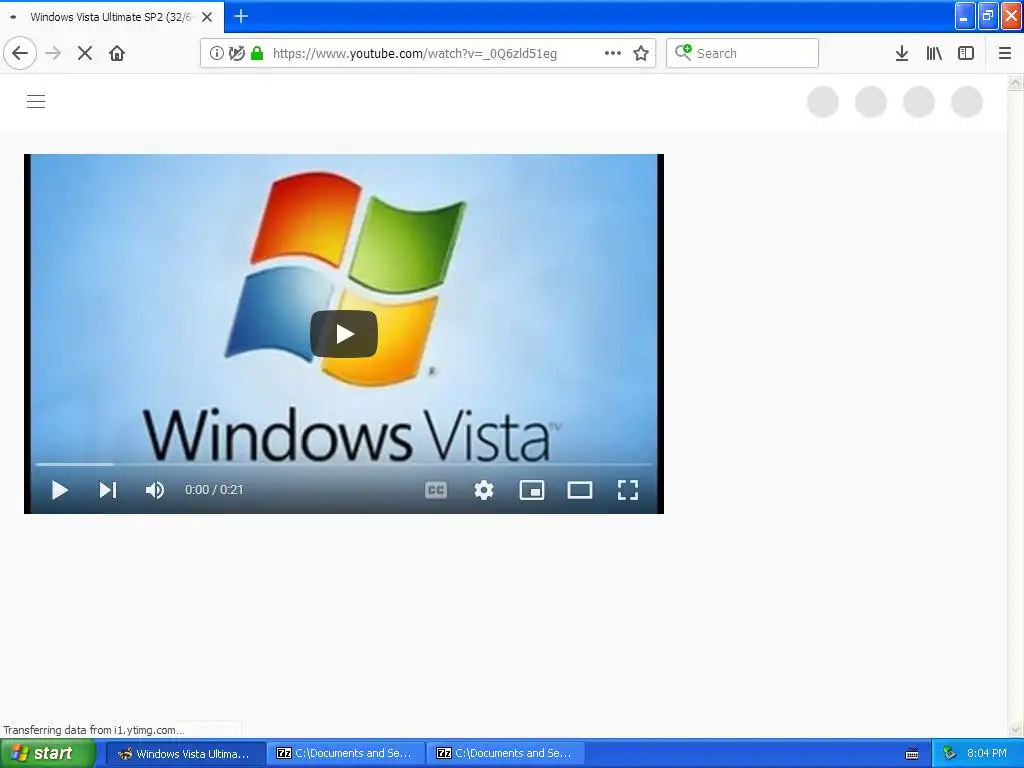Image resolution: width=1024 pixels, height=768 pixels.
Task: Open the Firefox home page
Action: tap(117, 53)
